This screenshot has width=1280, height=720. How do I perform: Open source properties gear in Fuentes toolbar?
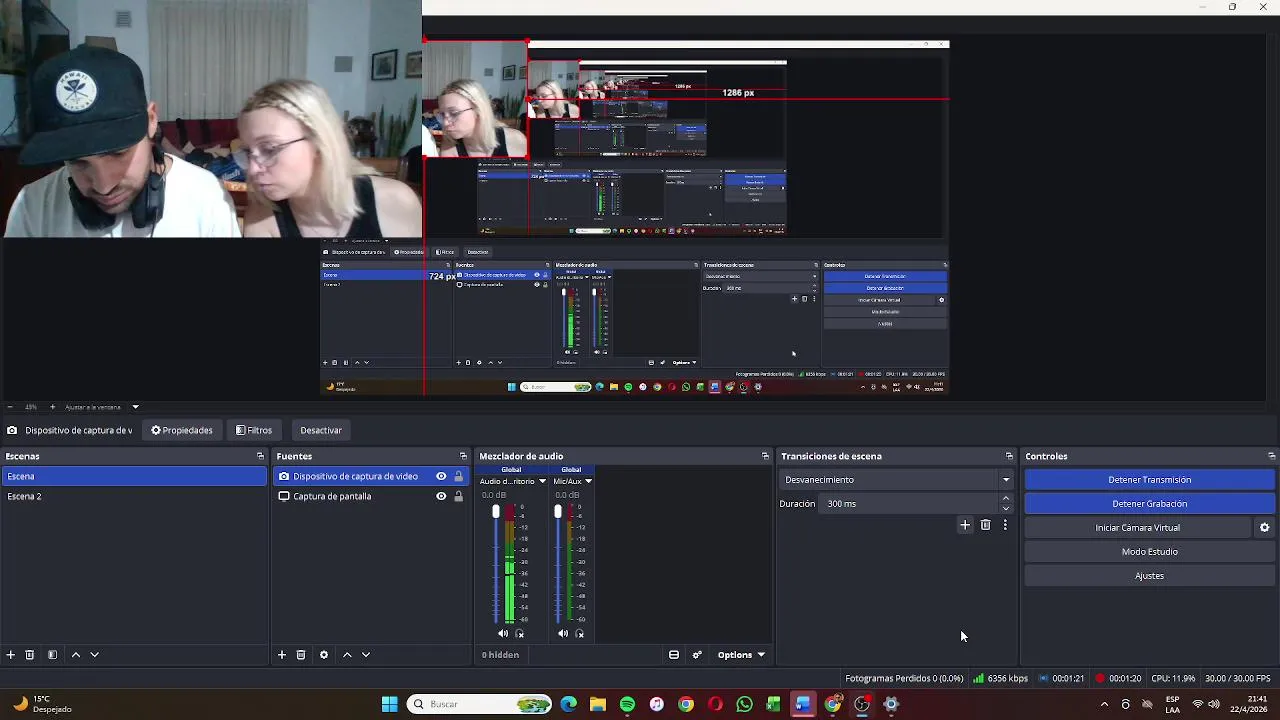(x=324, y=655)
